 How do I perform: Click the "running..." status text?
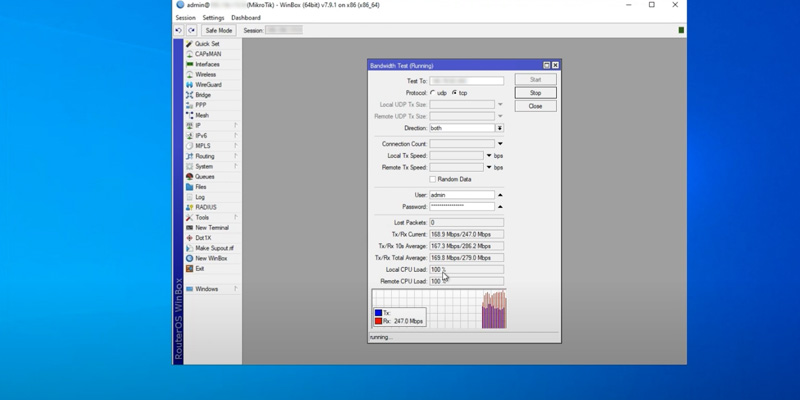[x=381, y=337]
